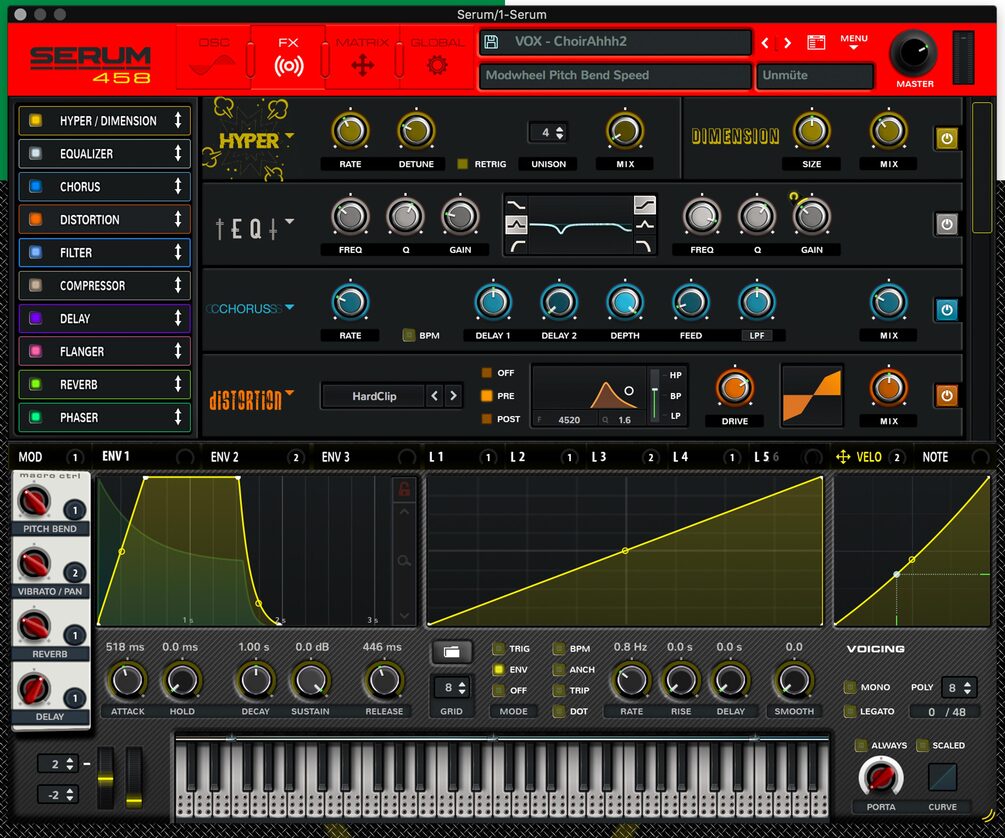This screenshot has height=838, width=1005.
Task: Enable MONO voicing checkbox
Action: tap(850, 687)
